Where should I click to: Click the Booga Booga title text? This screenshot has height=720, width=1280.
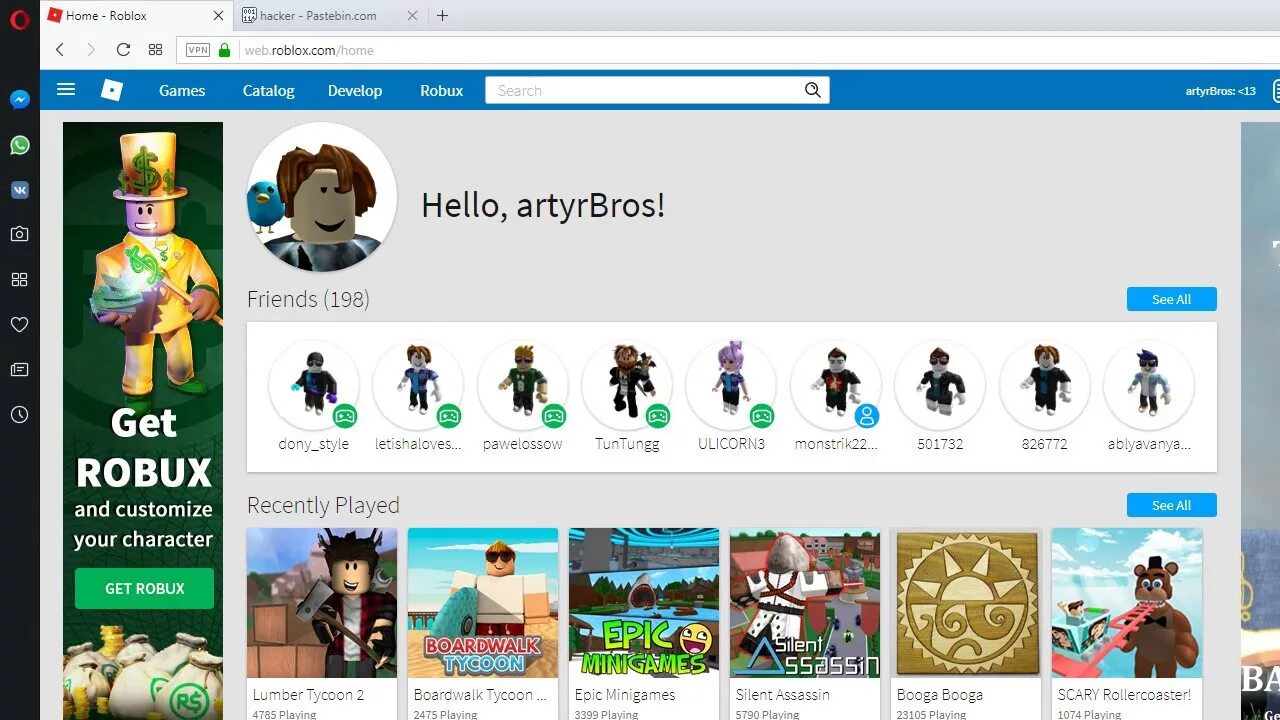(940, 694)
